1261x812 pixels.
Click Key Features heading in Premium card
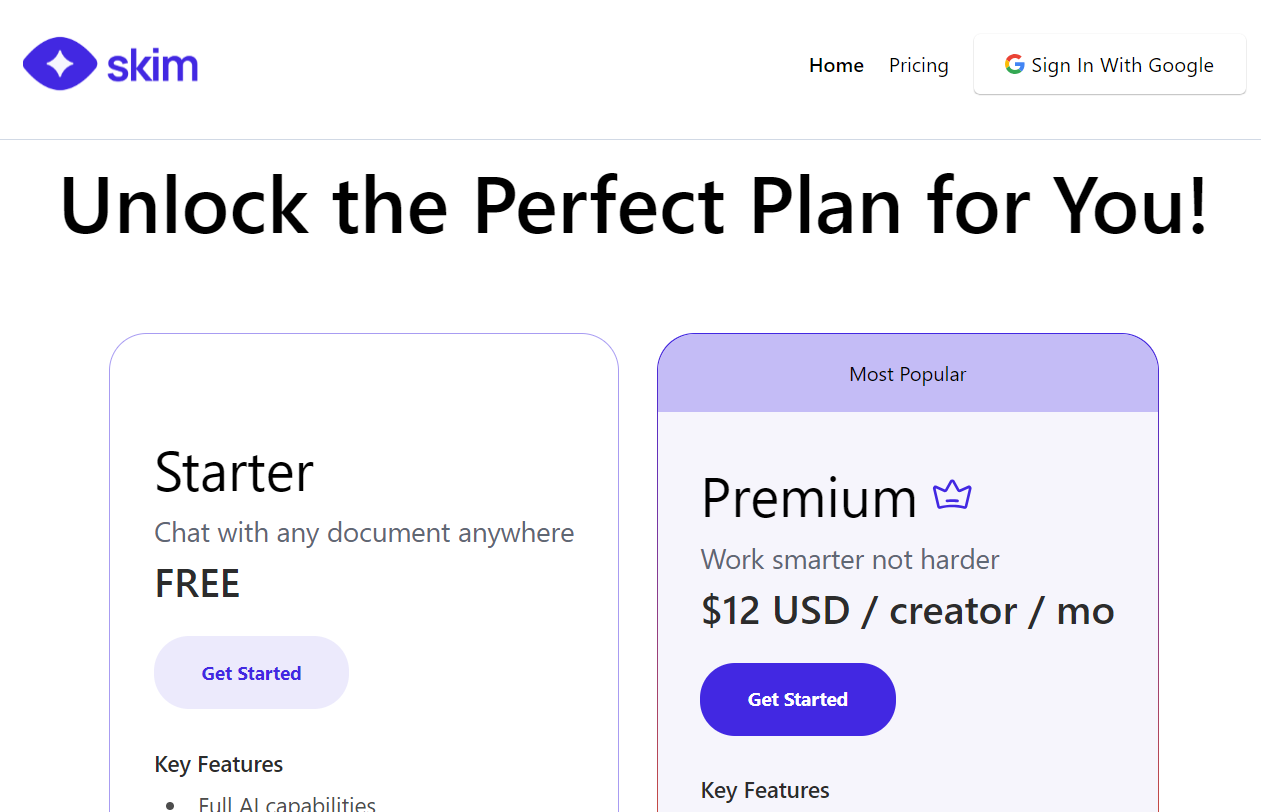(765, 790)
